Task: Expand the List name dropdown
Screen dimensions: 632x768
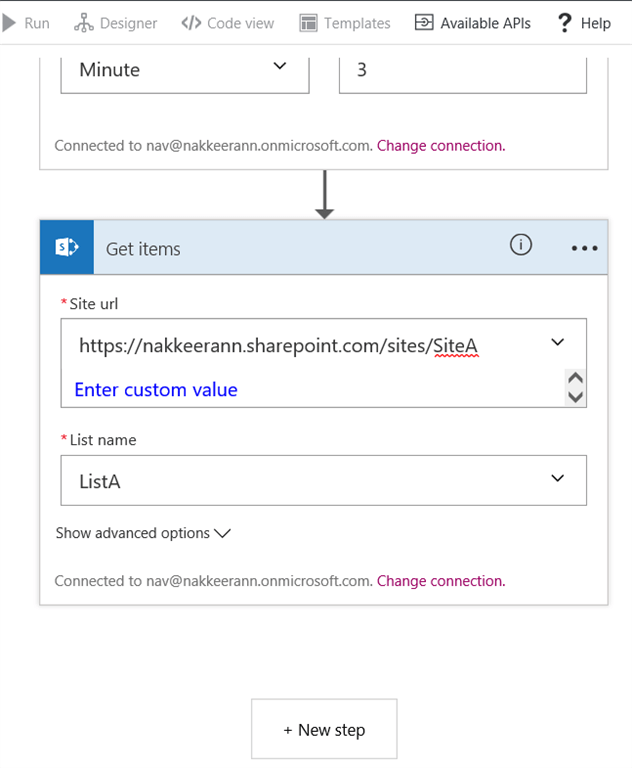Action: coord(558,480)
